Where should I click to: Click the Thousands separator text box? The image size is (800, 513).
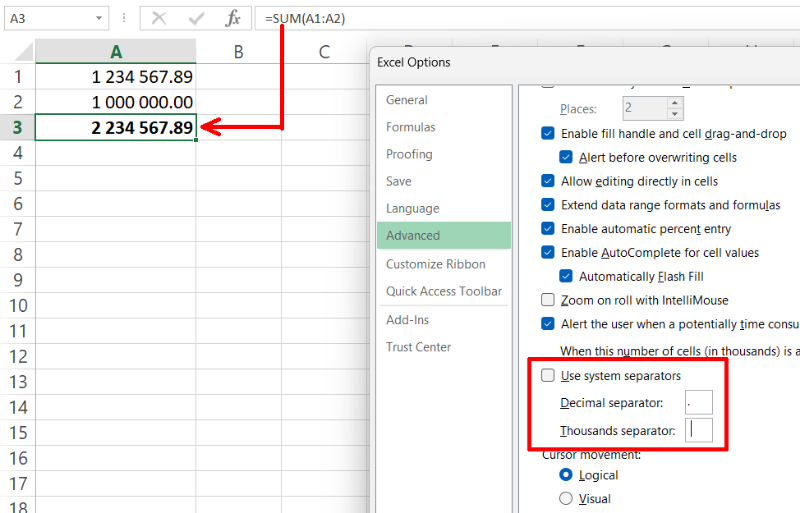(x=699, y=430)
